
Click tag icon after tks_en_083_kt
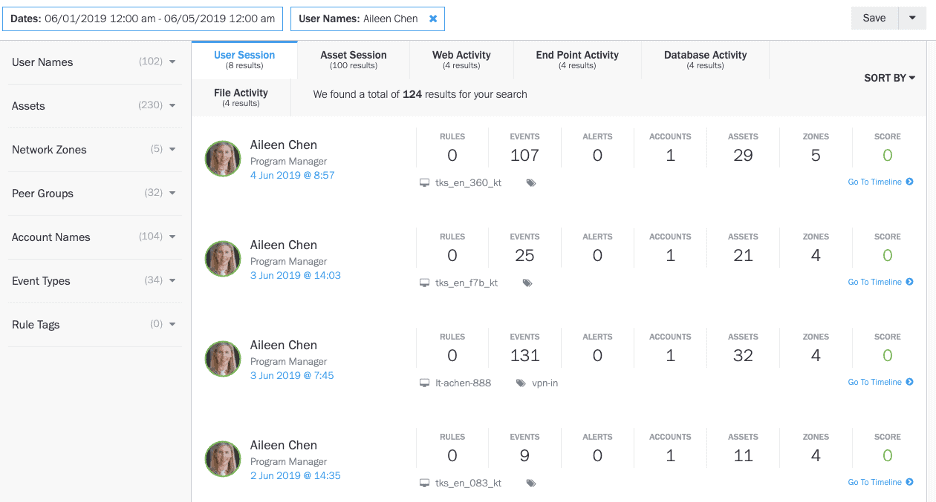531,483
